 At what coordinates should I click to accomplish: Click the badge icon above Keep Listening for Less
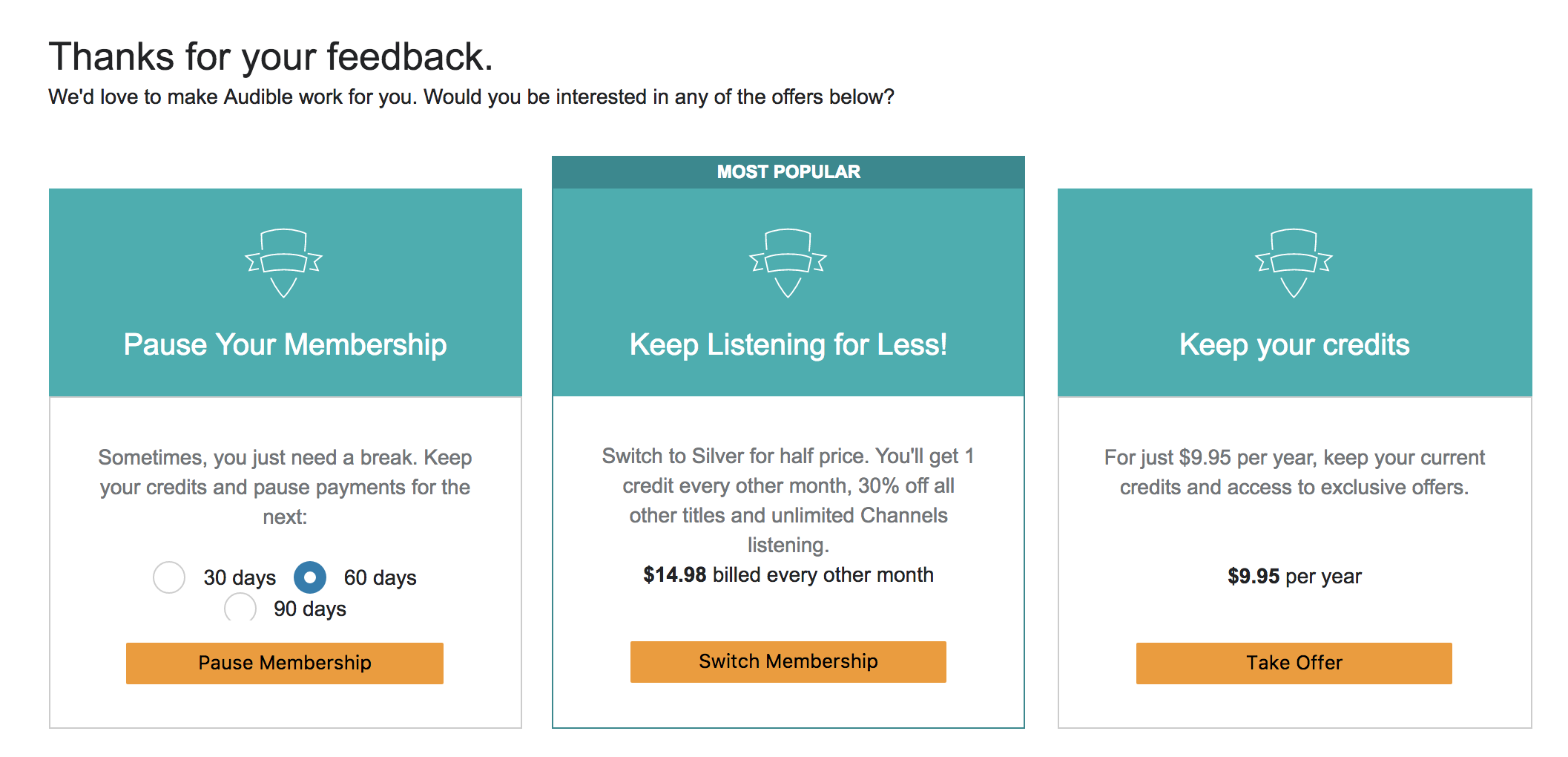788,263
